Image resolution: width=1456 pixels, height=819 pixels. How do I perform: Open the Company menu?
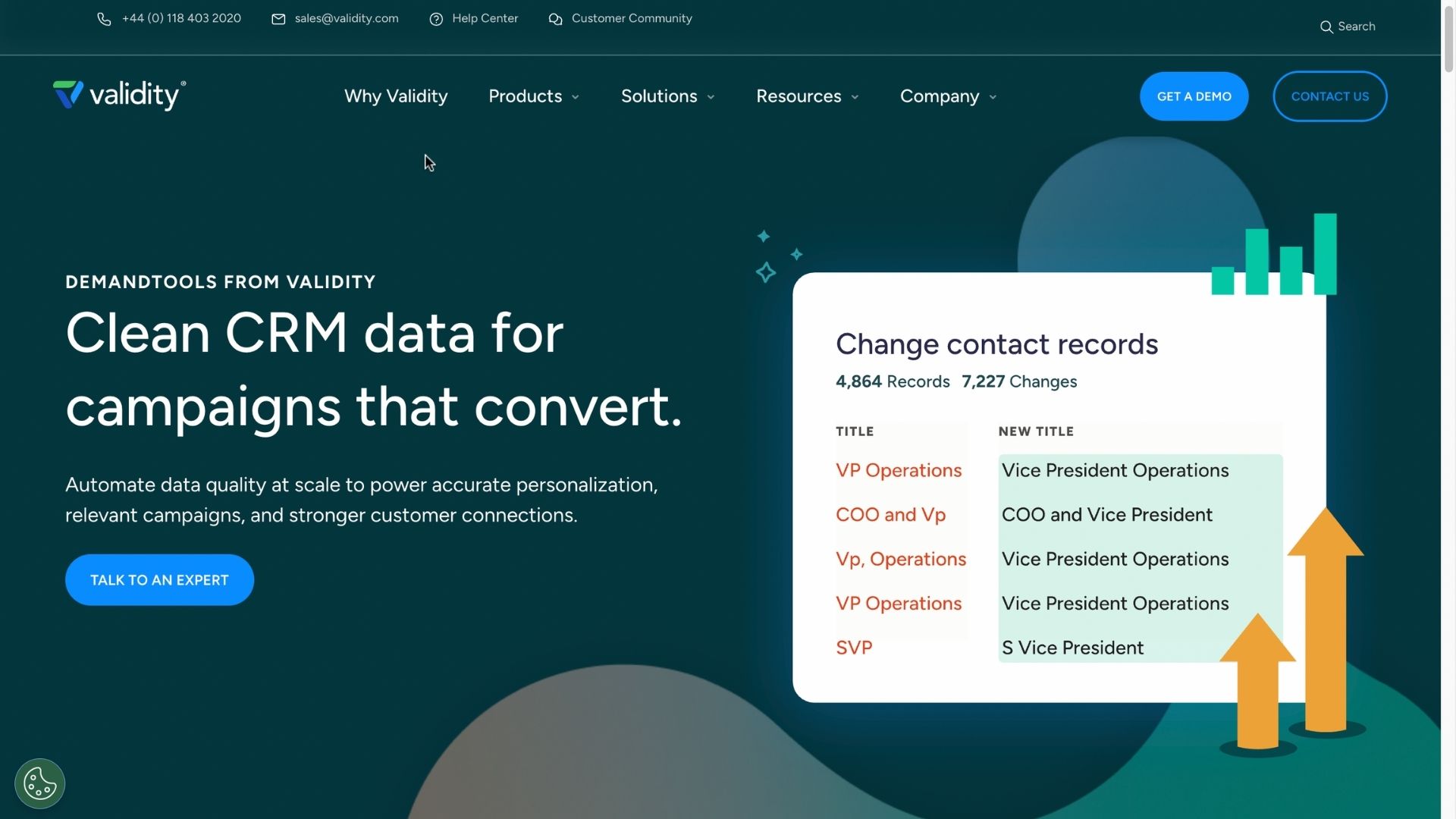940,96
